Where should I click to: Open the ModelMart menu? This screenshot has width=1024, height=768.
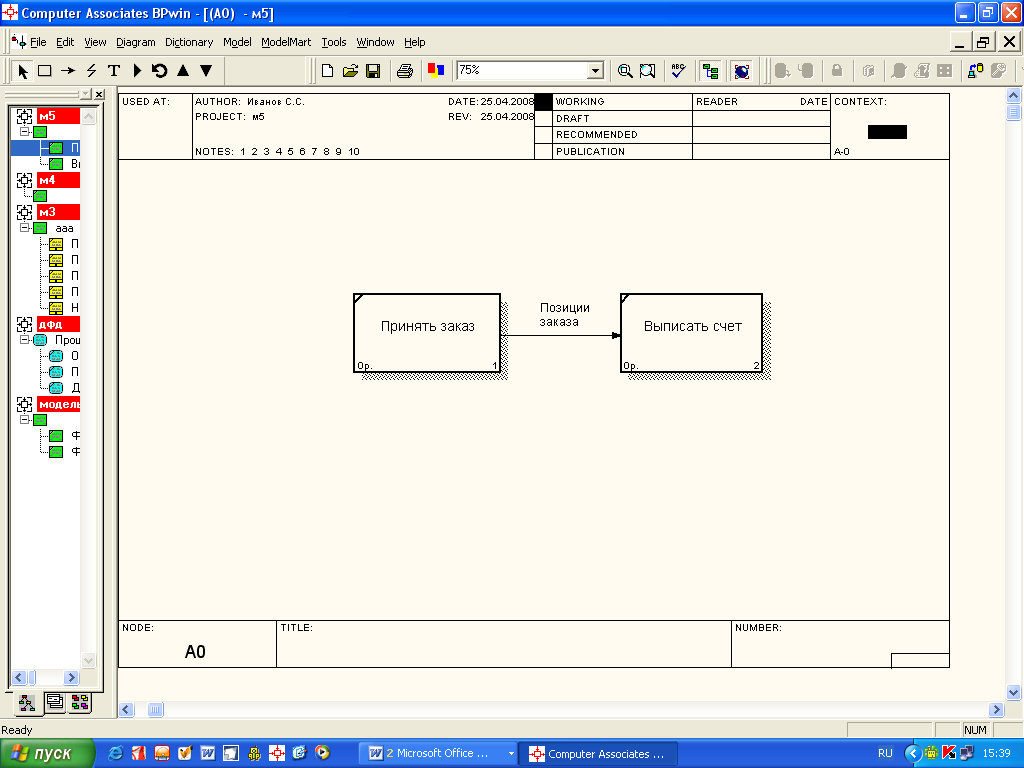pyautogui.click(x=286, y=42)
